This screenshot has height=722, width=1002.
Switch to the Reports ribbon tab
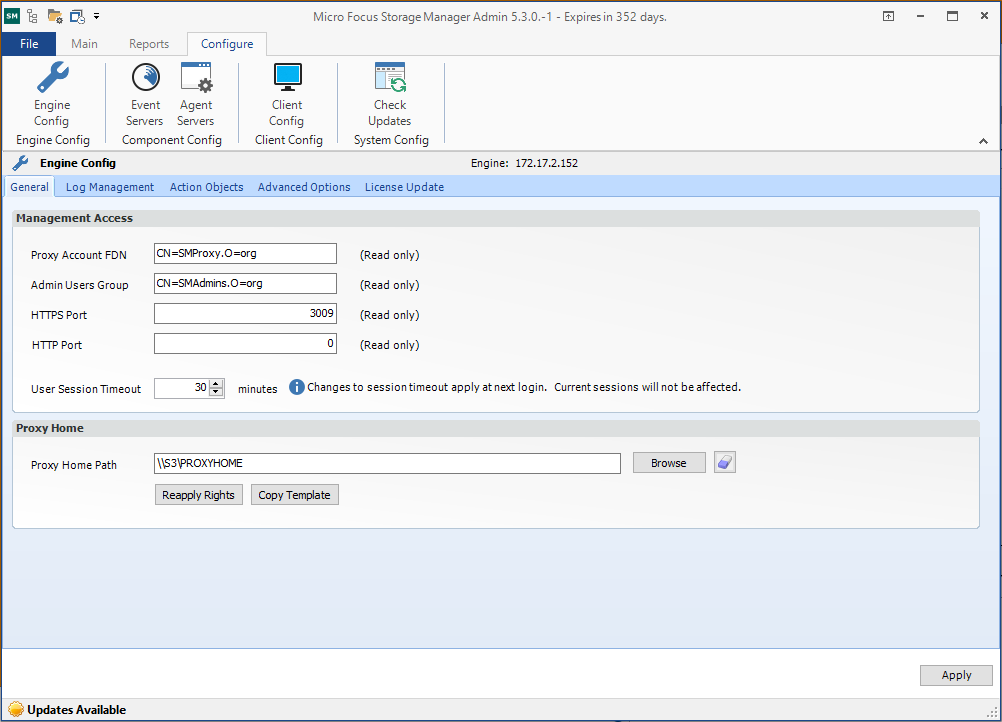coord(149,43)
